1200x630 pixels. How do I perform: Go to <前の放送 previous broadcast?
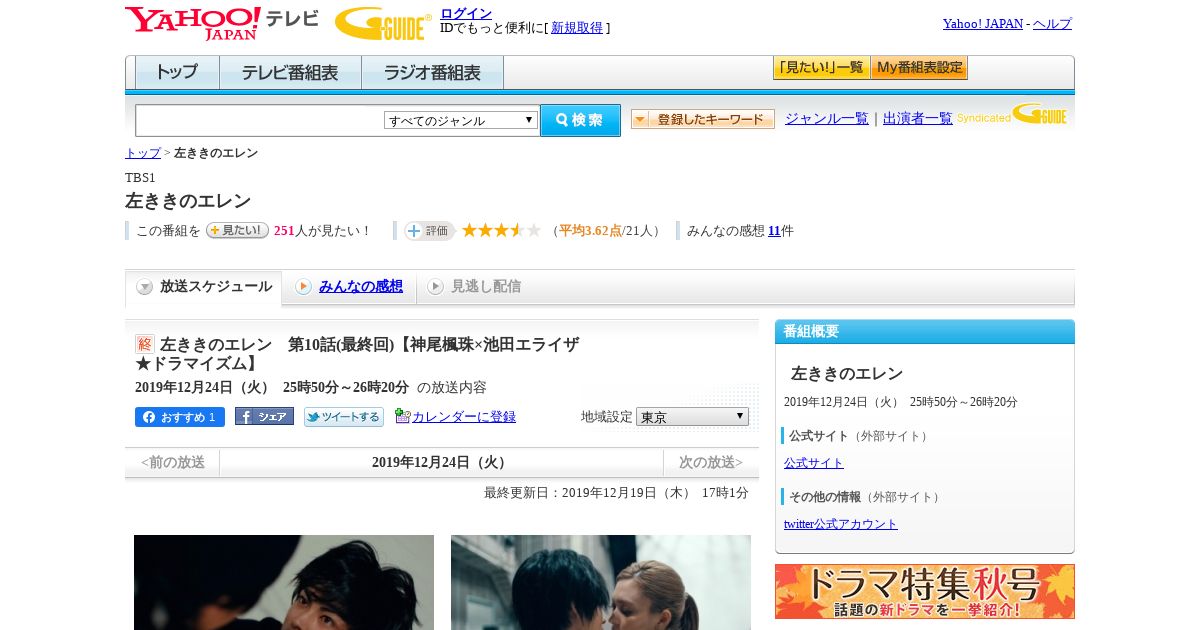click(x=173, y=463)
